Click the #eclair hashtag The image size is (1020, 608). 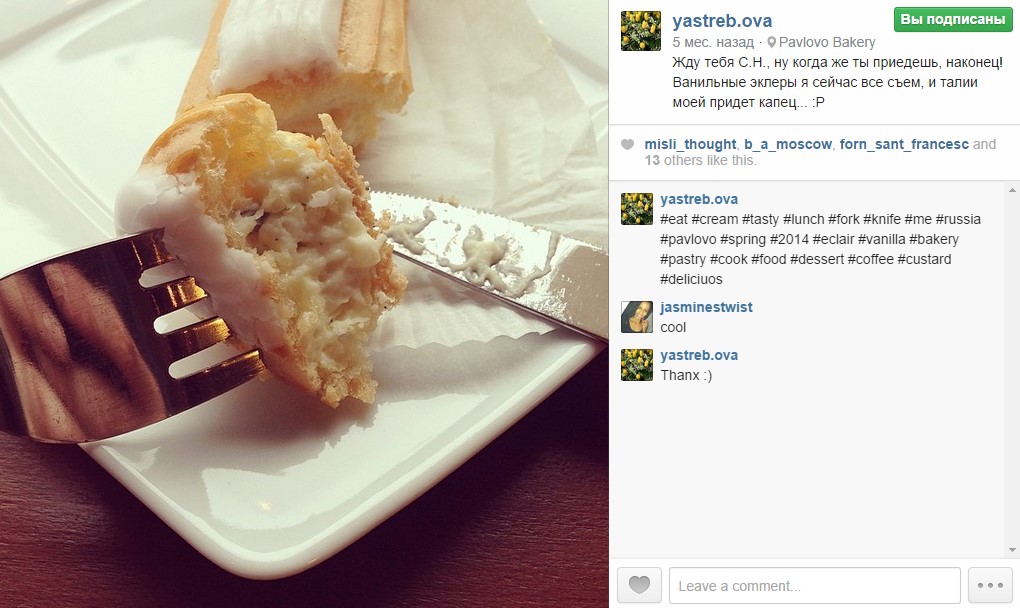click(833, 239)
